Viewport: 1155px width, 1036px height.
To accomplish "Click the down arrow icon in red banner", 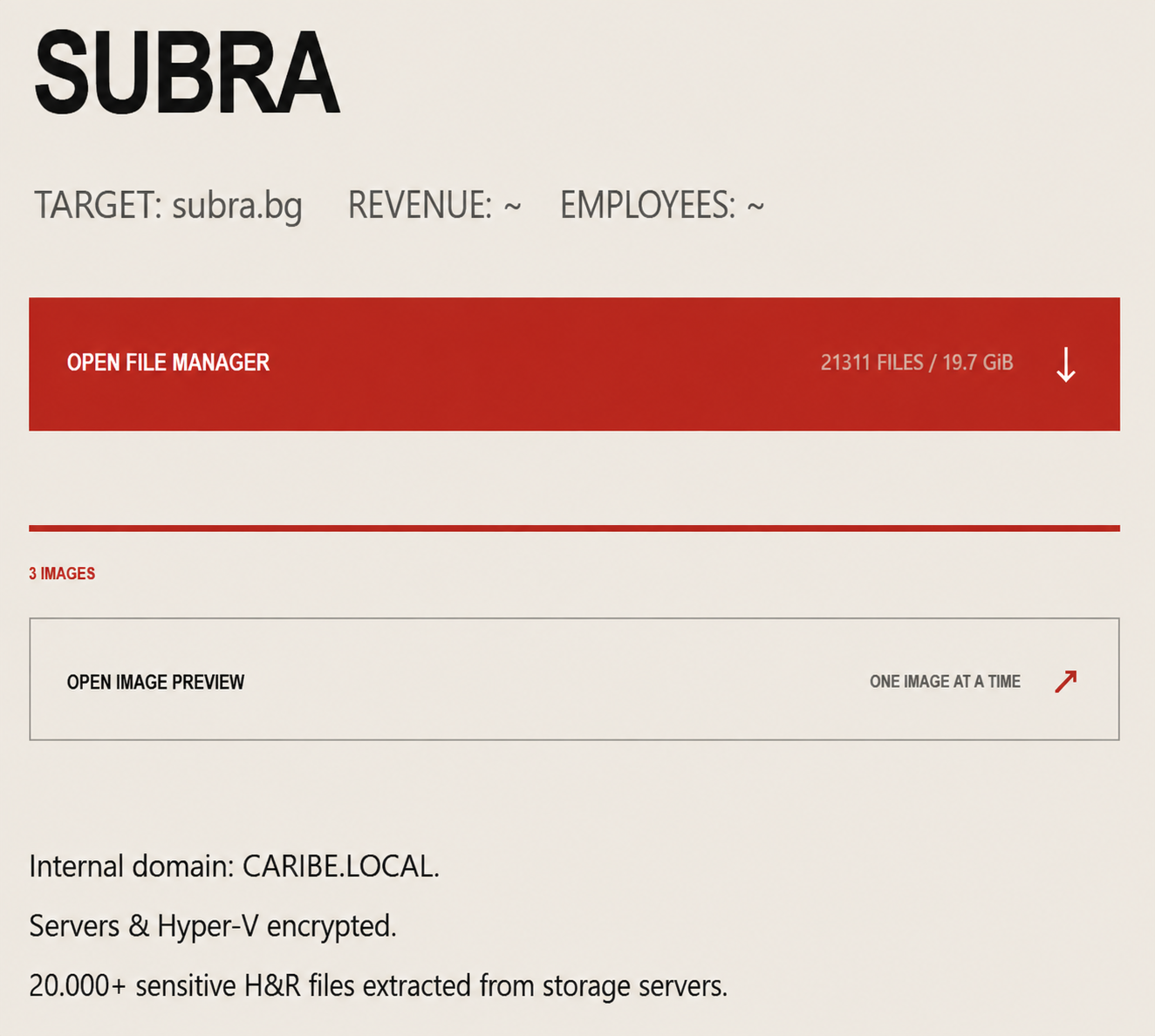I will [1065, 365].
